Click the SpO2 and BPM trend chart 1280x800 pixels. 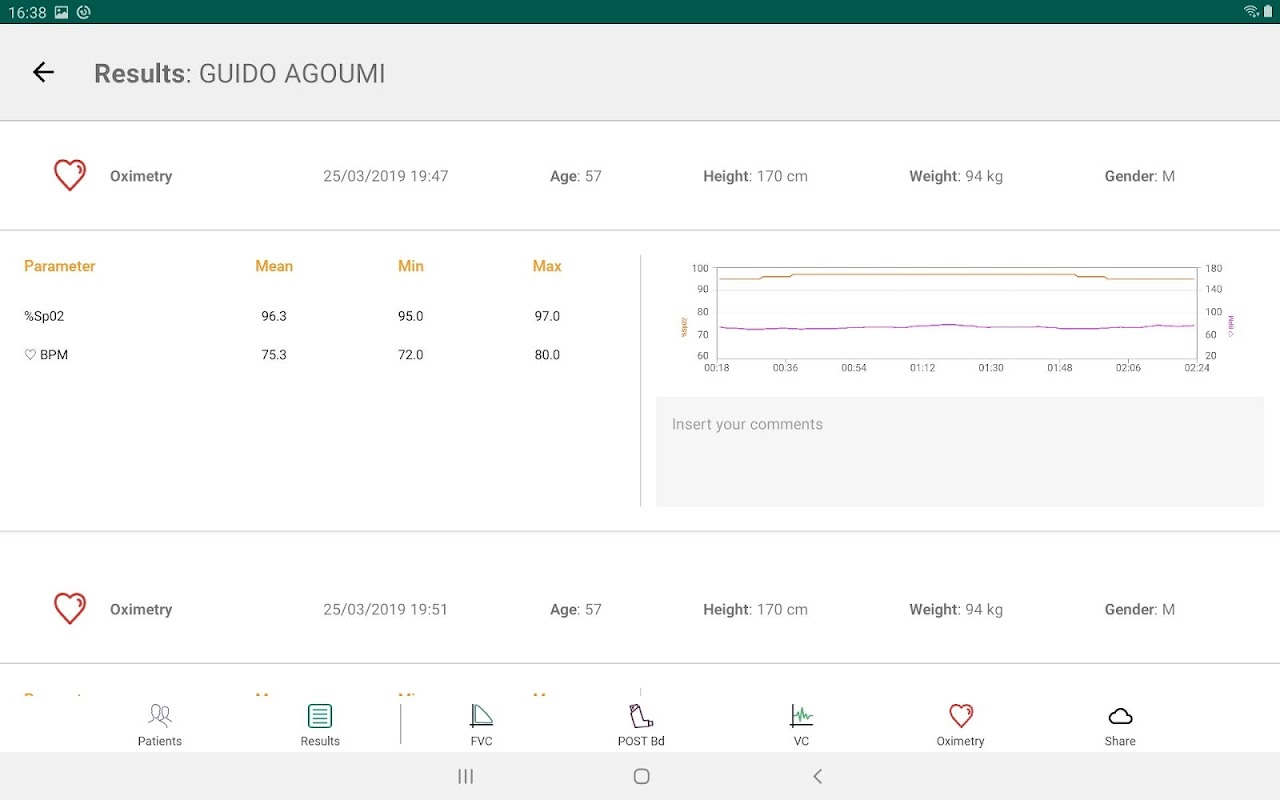pyautogui.click(x=956, y=318)
